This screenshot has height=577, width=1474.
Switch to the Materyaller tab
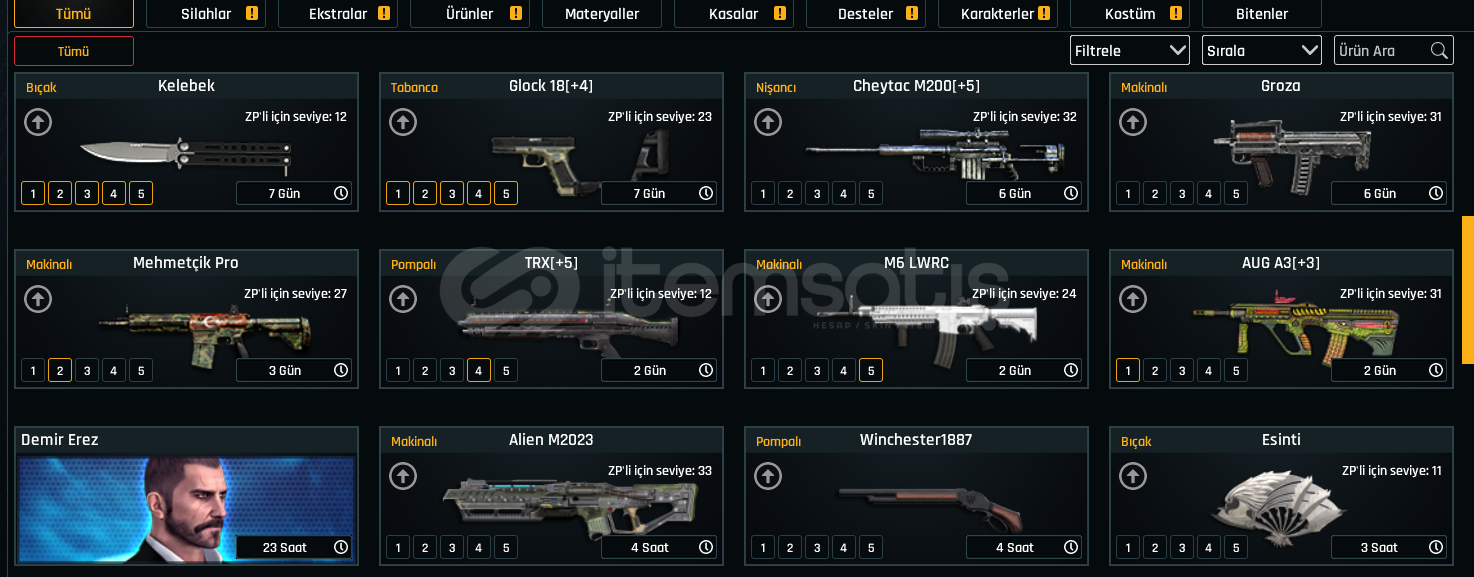click(x=602, y=14)
